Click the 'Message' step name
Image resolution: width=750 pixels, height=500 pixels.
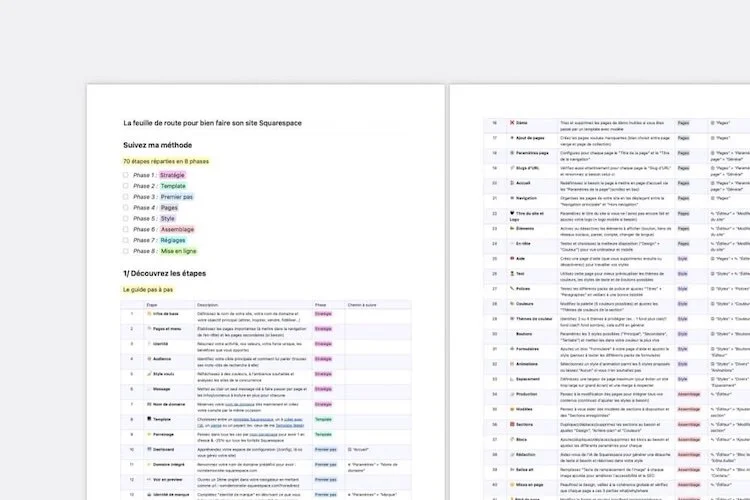pyautogui.click(x=162, y=389)
